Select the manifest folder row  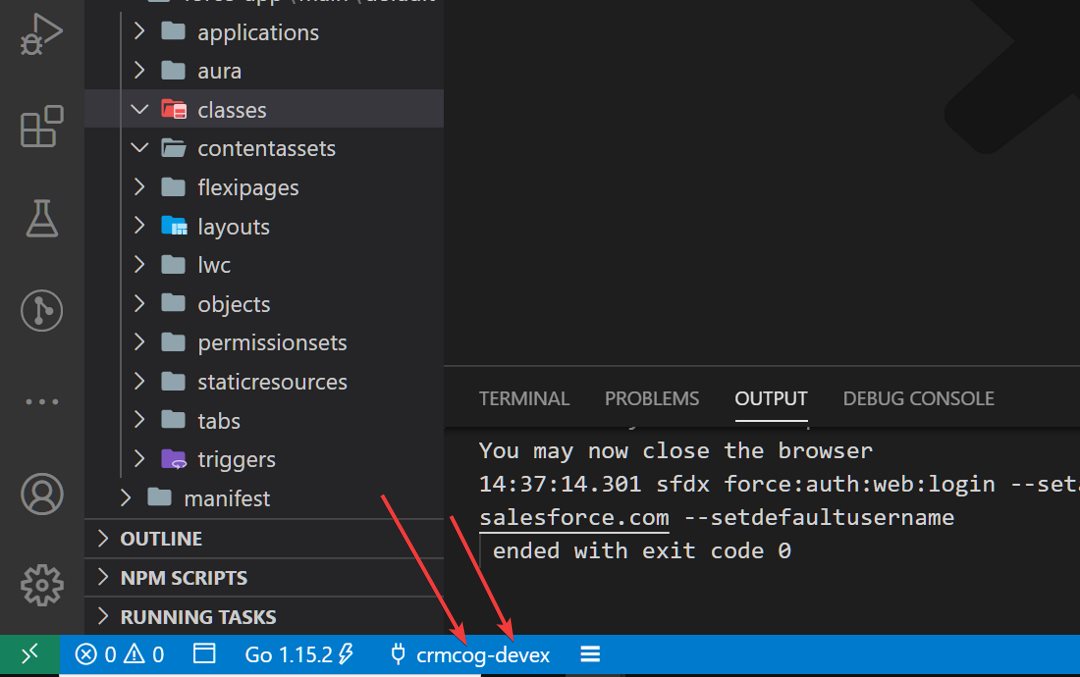click(264, 498)
